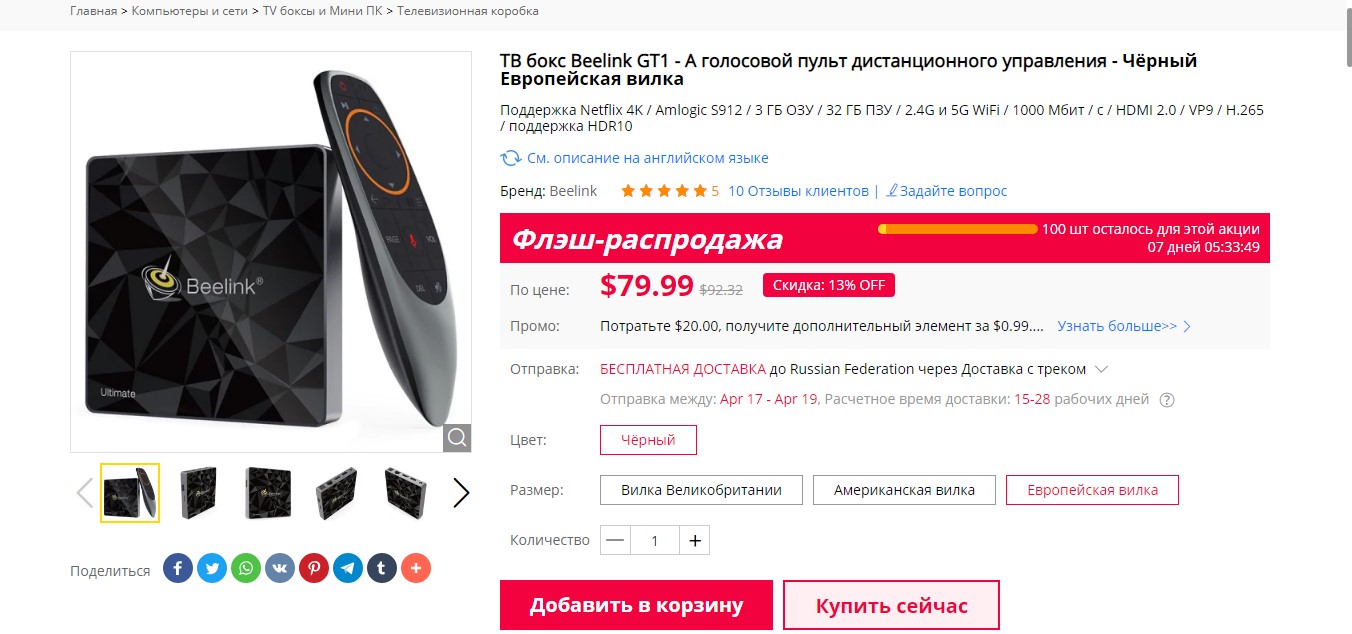This screenshot has width=1352, height=634.
Task: Expand the shipping method dropdown arrow
Action: point(1101,369)
